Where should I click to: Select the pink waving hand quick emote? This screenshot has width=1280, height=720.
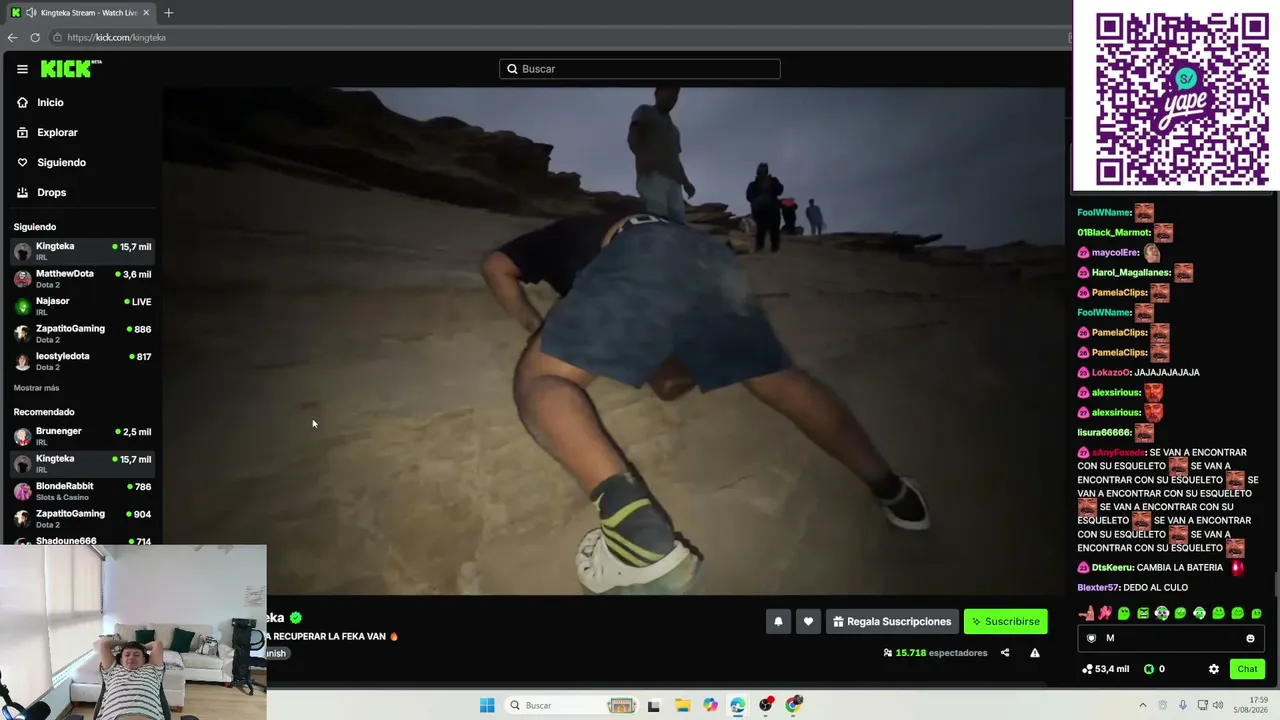pyautogui.click(x=1105, y=613)
